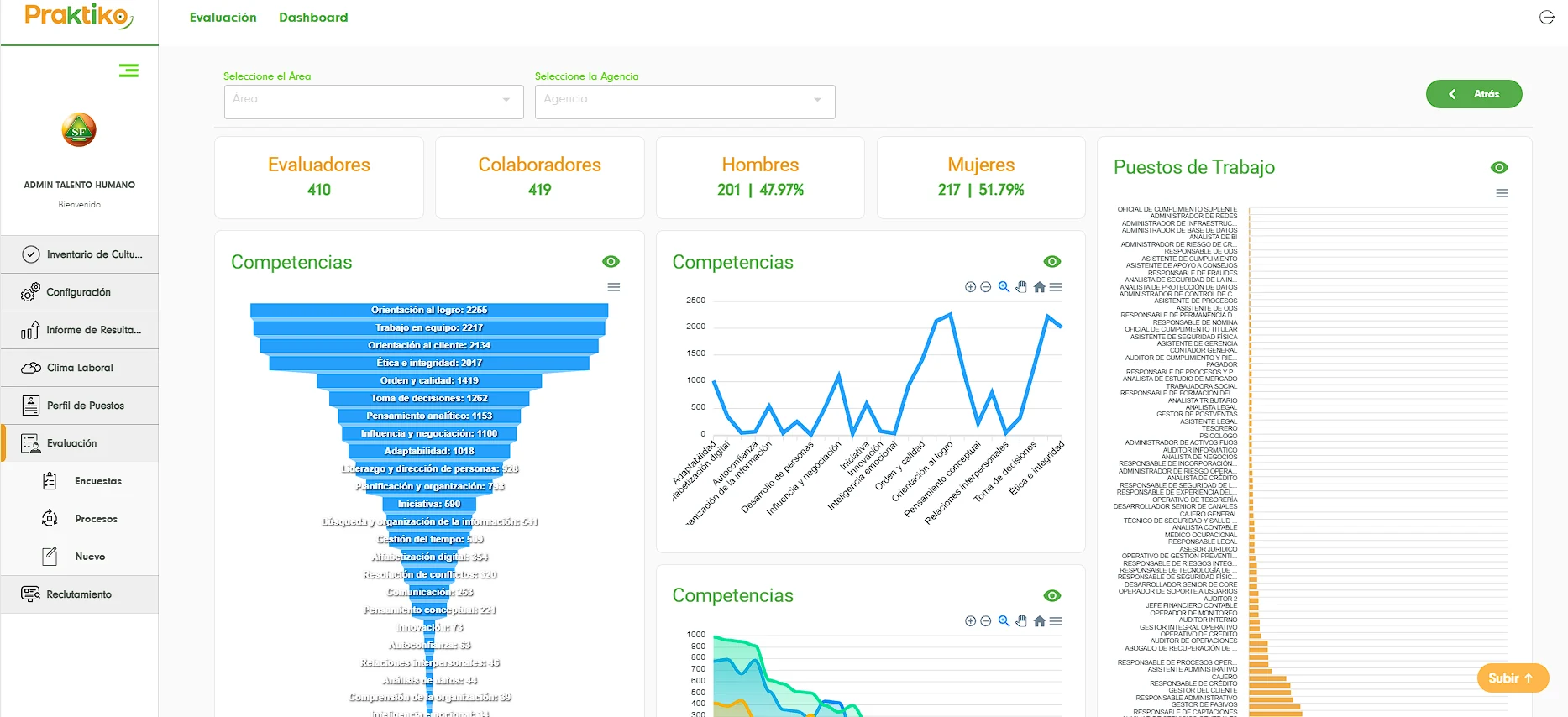Click the Clima Laboral cloud icon
The height and width of the screenshot is (717, 1568).
[30, 368]
